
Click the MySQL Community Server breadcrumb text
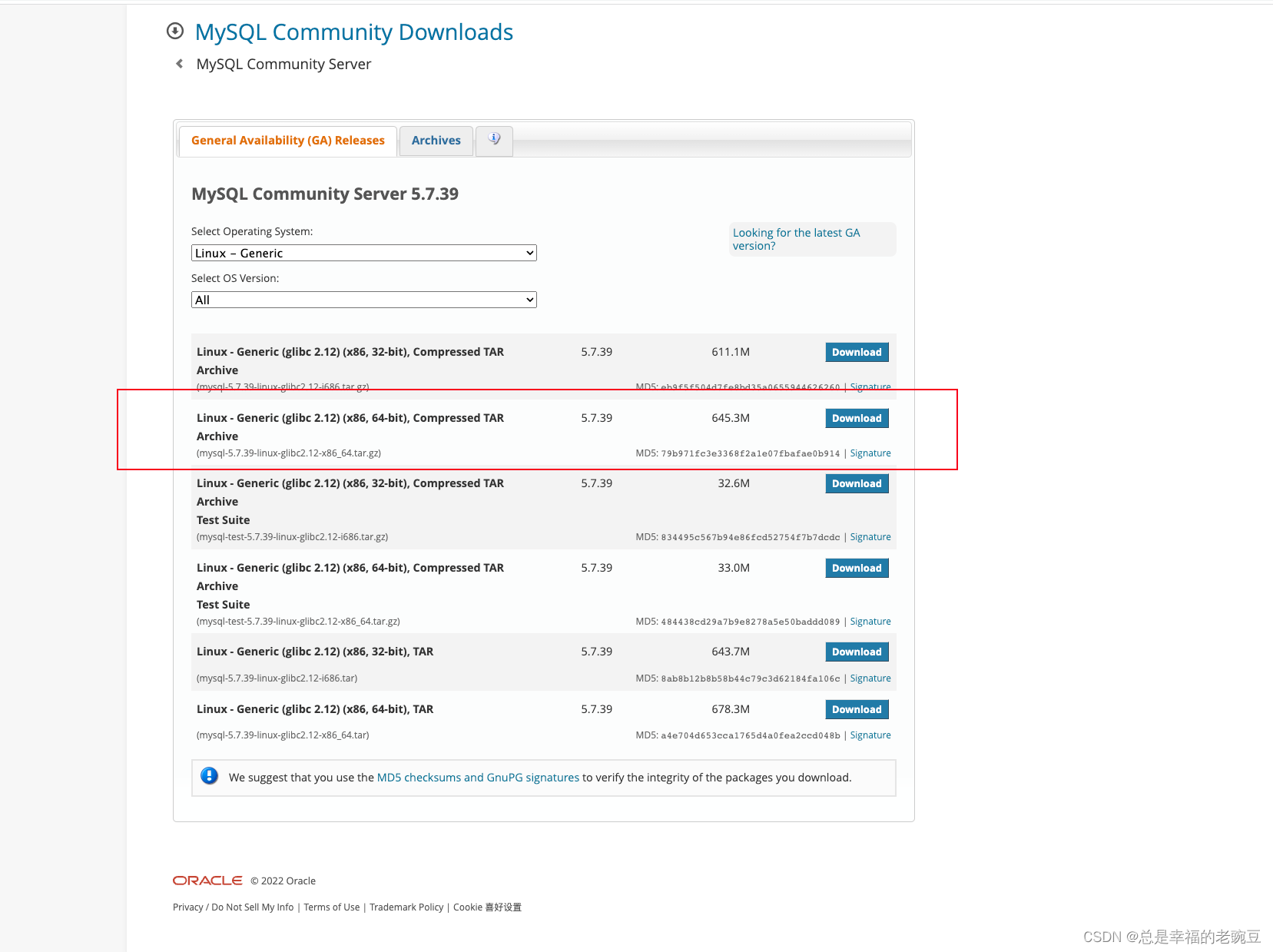coord(283,65)
